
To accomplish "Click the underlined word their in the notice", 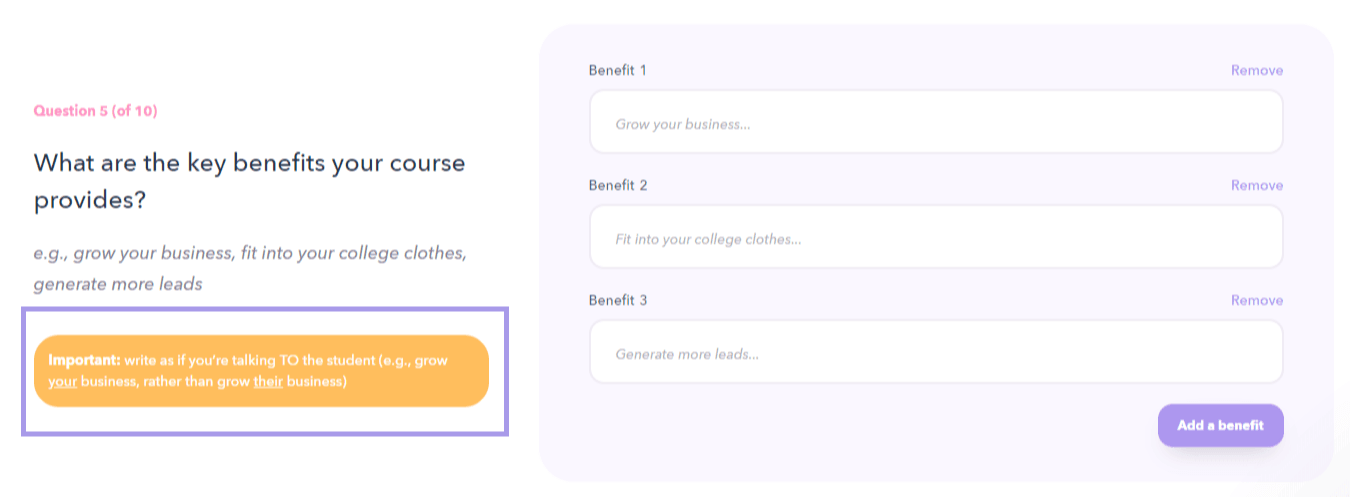I will (268, 382).
